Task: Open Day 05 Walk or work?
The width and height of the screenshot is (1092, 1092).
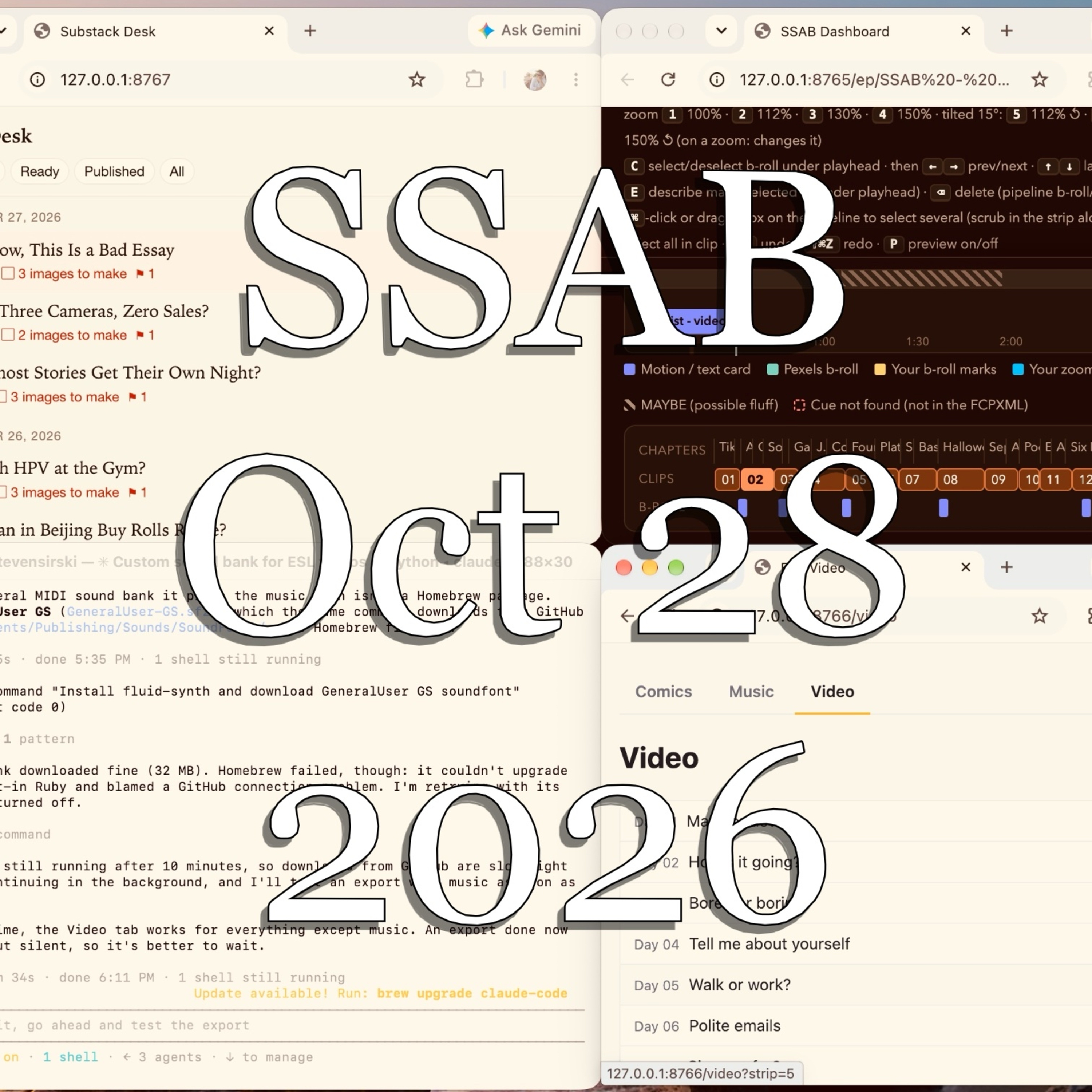Action: tap(856, 985)
